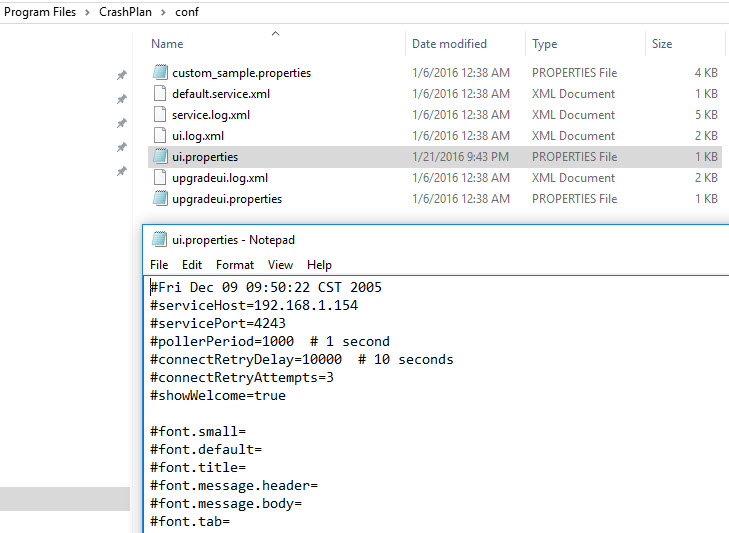The width and height of the screenshot is (729, 533).
Task: Open the Notepad Edit menu
Action: click(x=192, y=265)
